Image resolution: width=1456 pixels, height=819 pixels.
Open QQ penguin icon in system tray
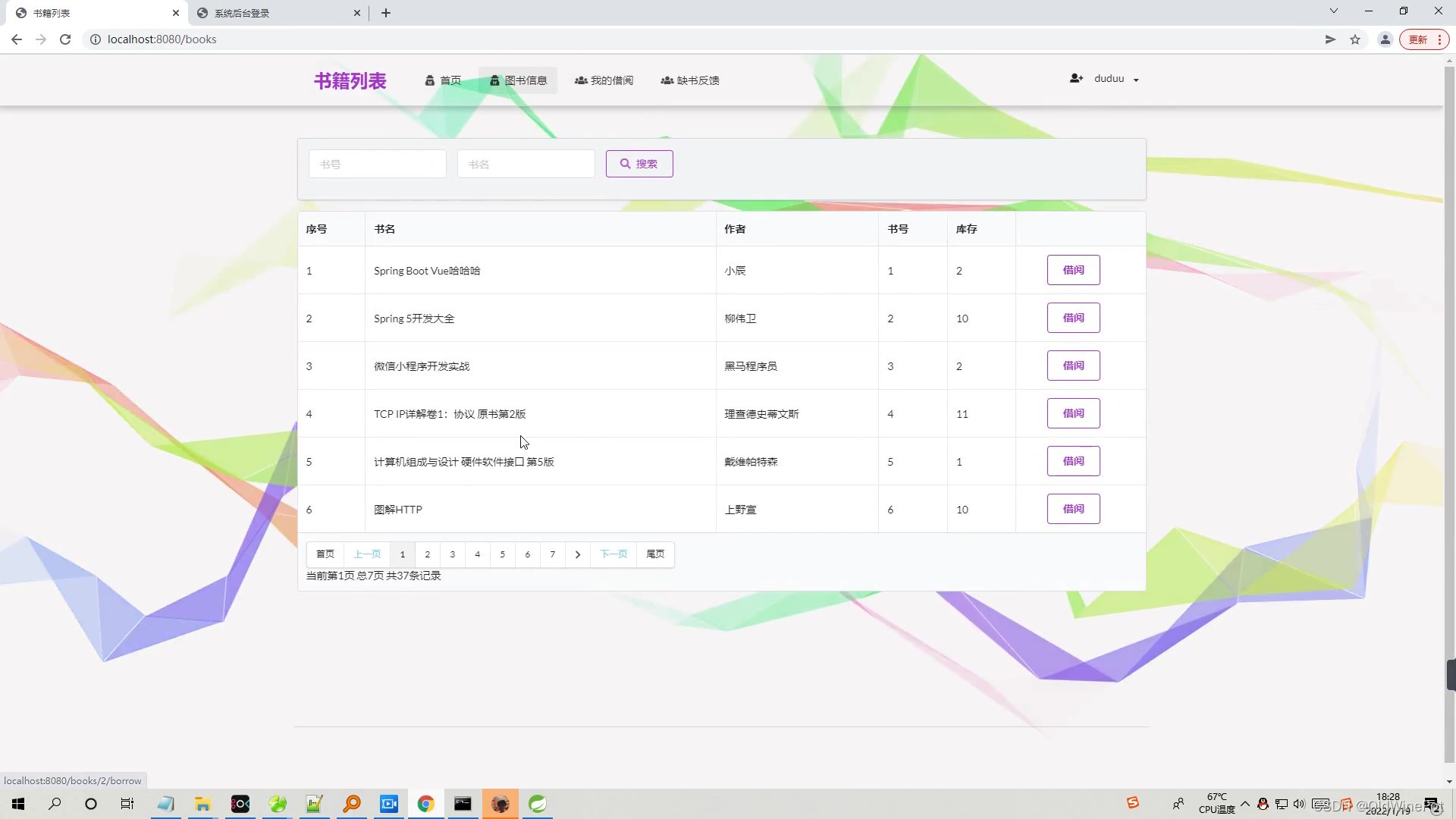pos(1263,805)
